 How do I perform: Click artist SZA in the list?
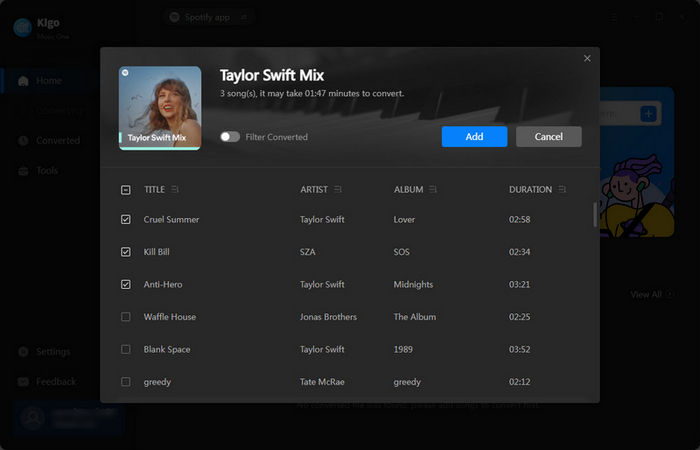tap(308, 252)
